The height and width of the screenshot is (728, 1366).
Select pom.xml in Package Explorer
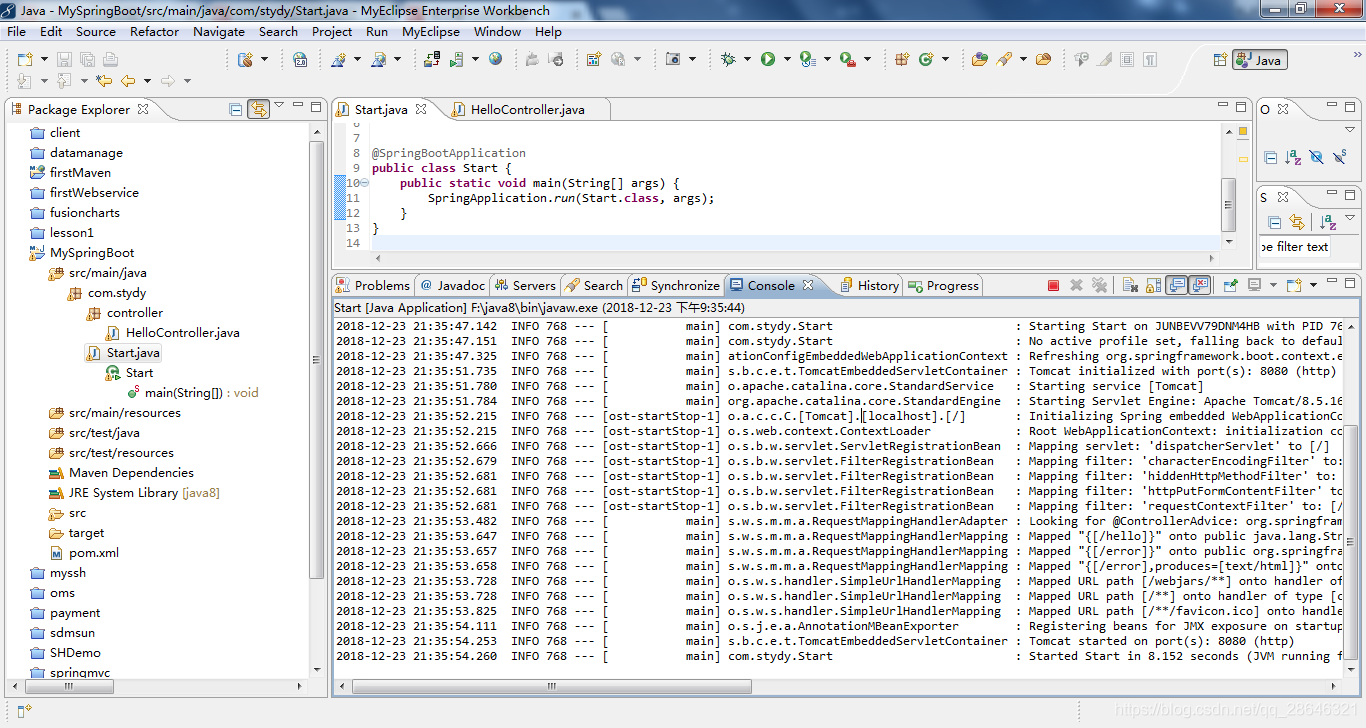click(94, 553)
